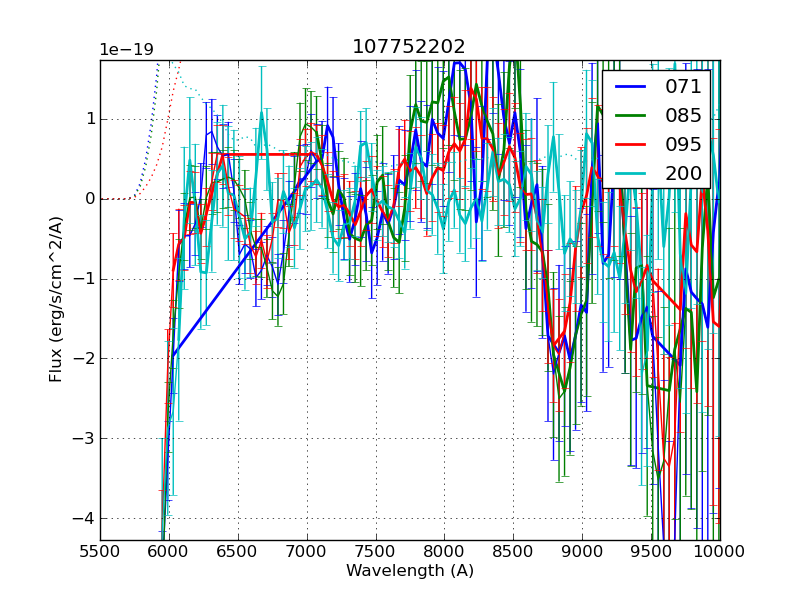Click the −2 y-axis tick label

tap(84, 358)
